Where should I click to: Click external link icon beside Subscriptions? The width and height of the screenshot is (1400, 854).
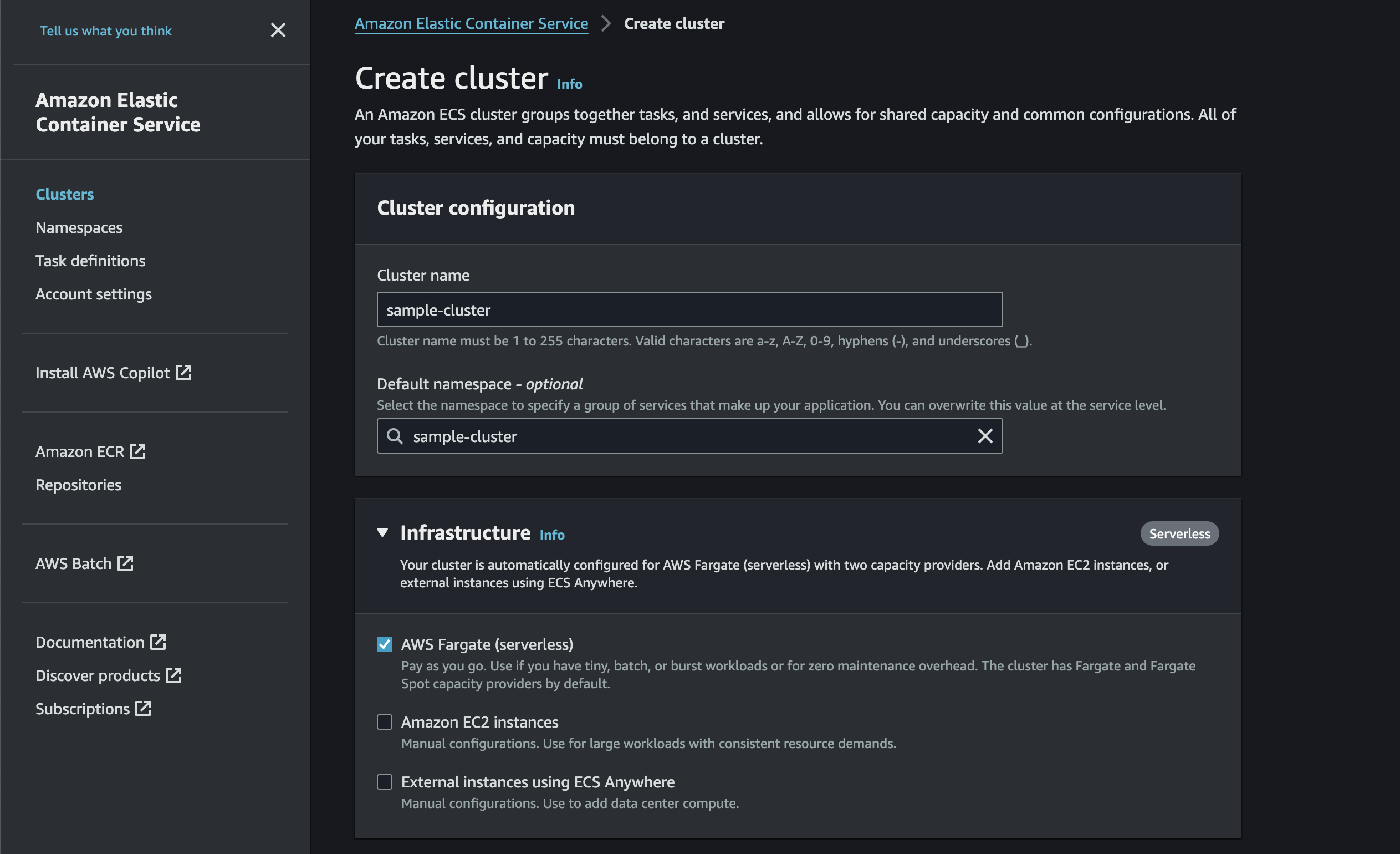[x=143, y=709]
